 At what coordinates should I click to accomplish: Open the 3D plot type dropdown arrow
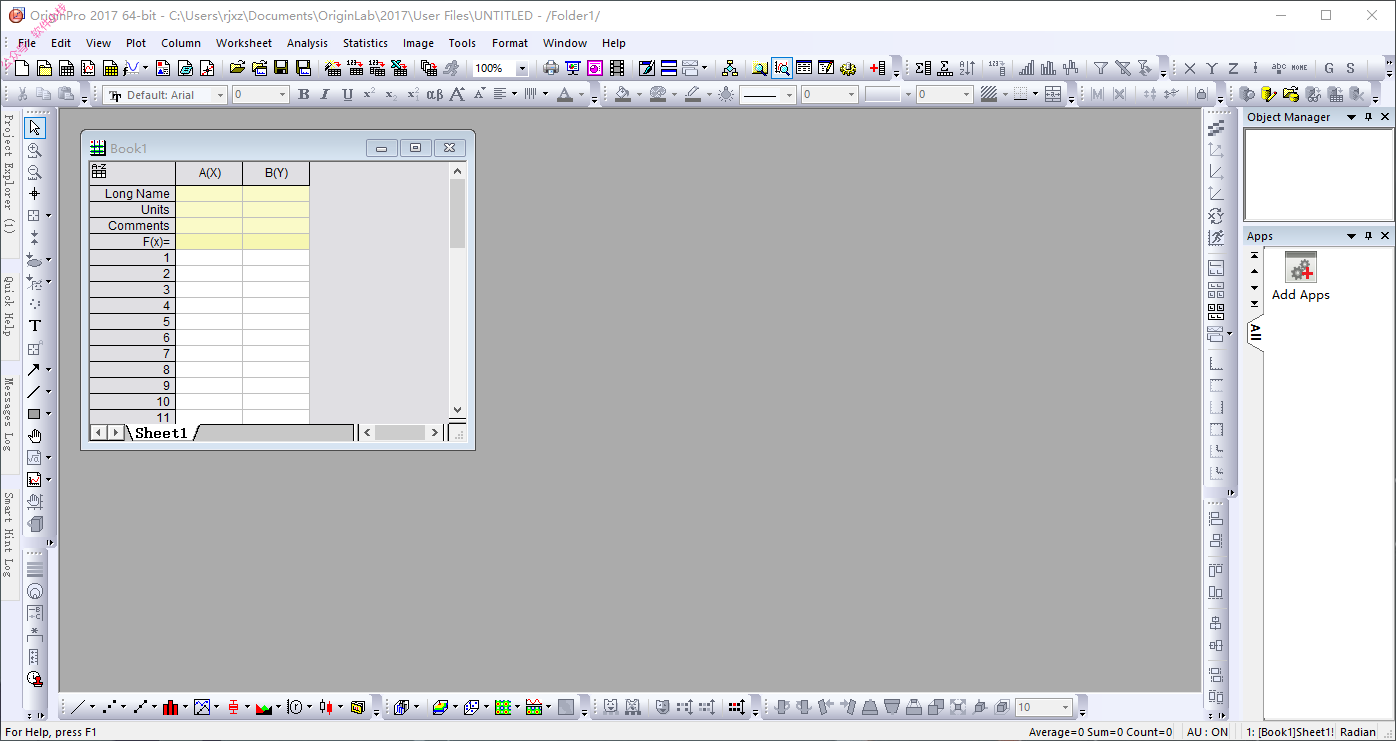[416, 707]
